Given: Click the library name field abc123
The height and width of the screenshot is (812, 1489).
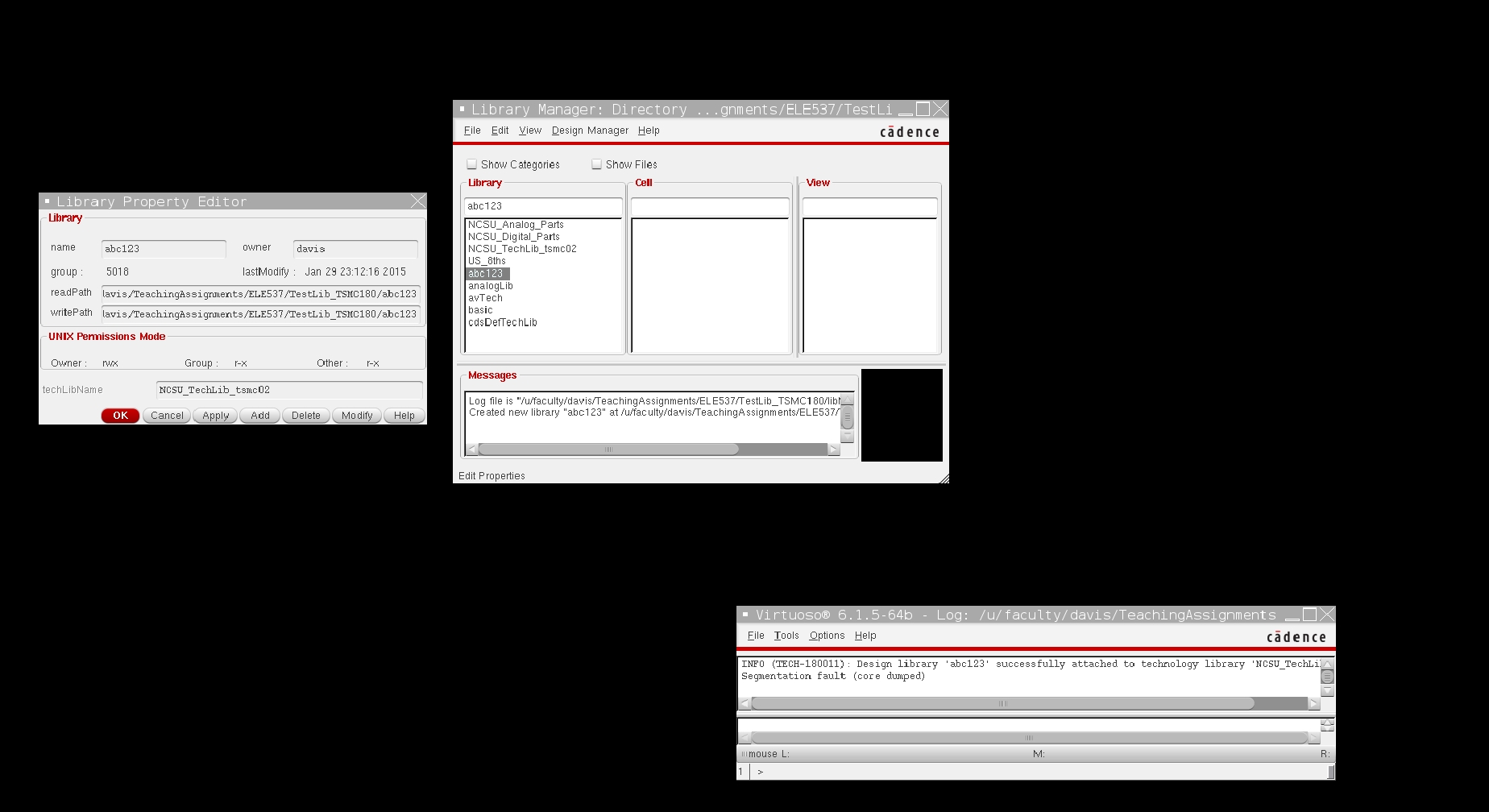Looking at the screenshot, I should (164, 249).
